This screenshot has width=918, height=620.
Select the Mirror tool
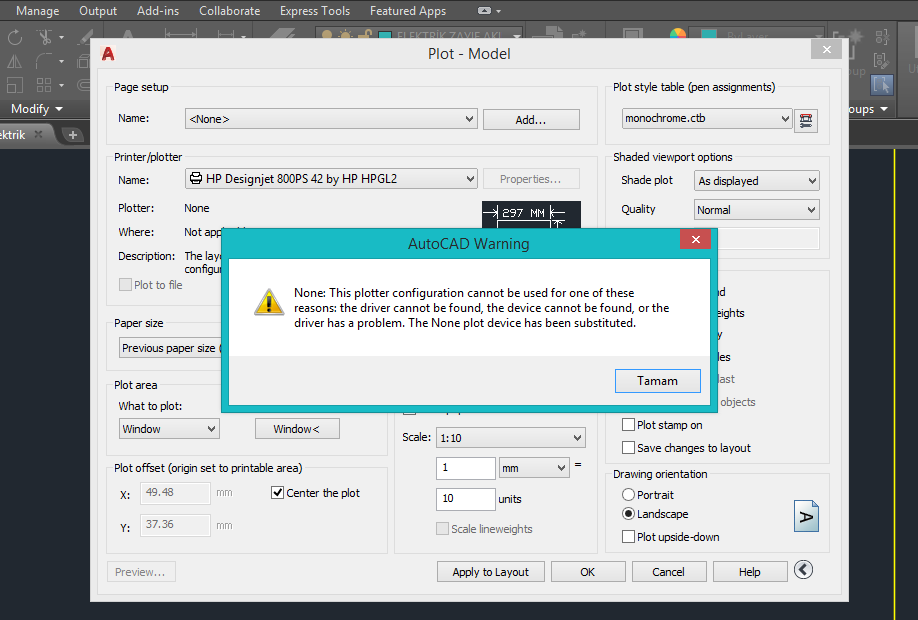[14, 60]
